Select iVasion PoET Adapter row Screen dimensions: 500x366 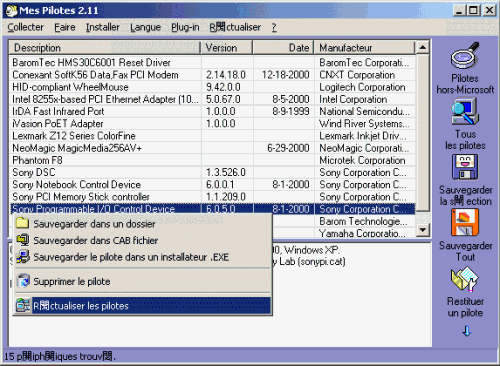click(212, 123)
